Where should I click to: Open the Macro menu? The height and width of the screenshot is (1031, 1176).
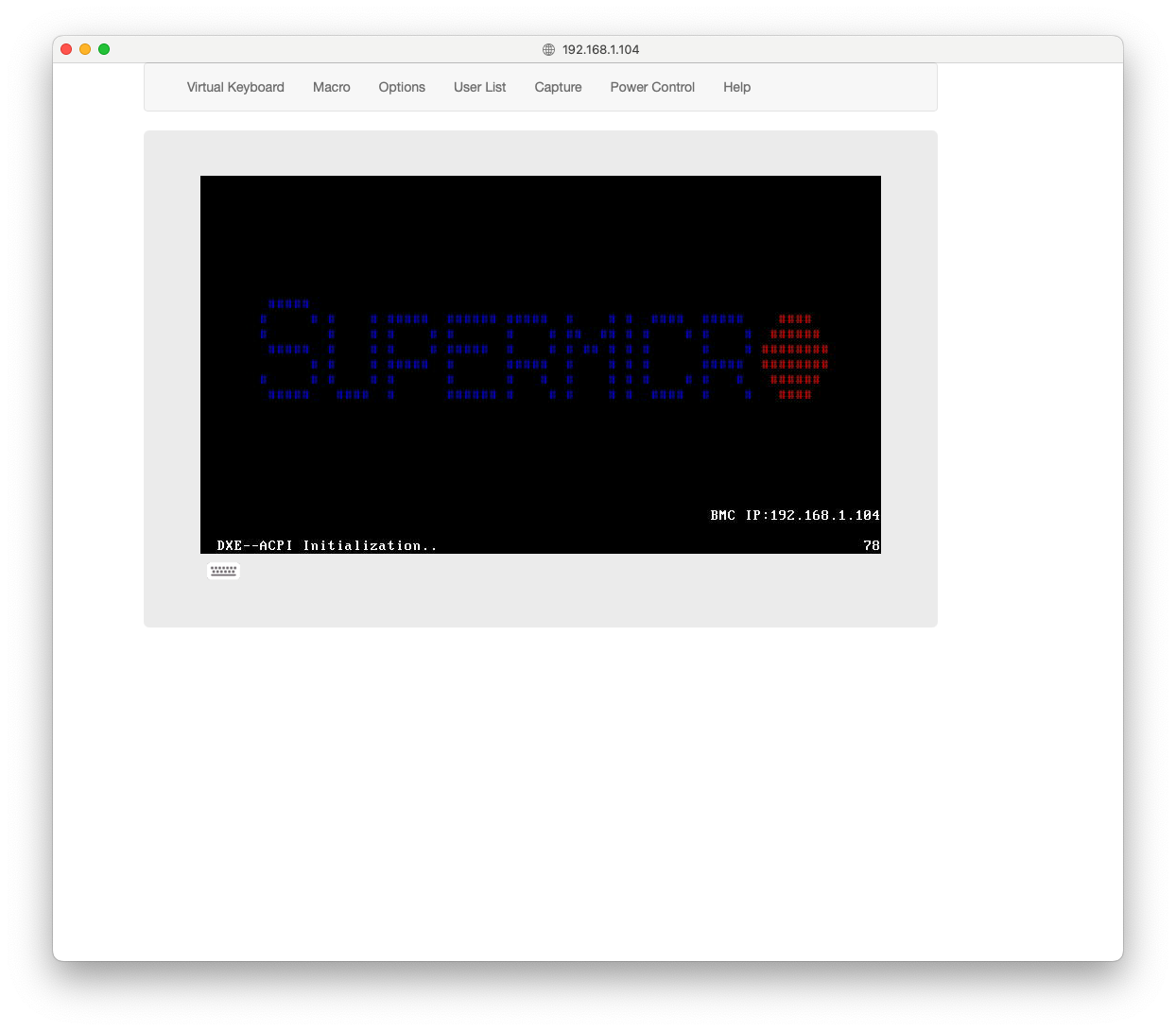click(x=331, y=87)
